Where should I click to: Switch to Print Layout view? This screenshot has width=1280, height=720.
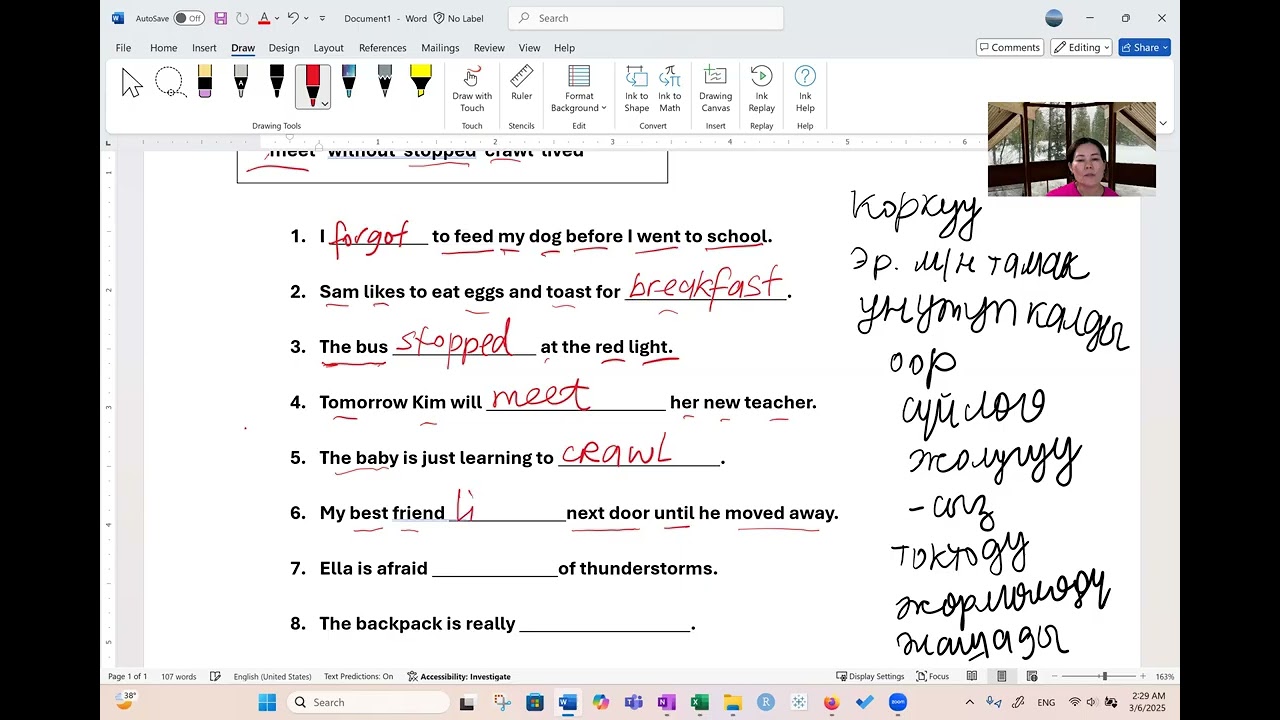(x=1001, y=676)
